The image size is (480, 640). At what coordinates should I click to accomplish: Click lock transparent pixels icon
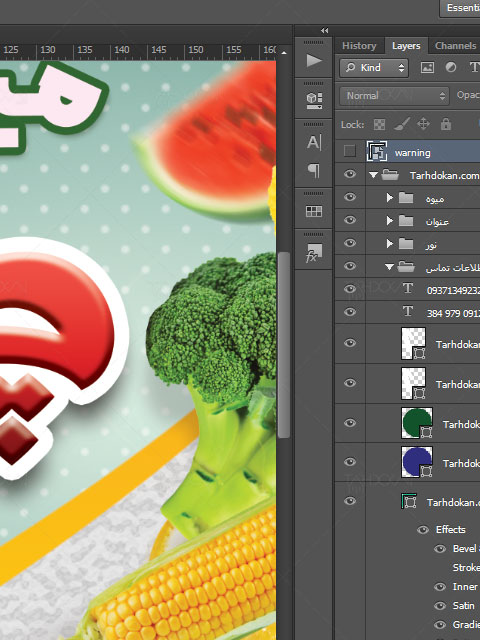(x=379, y=124)
